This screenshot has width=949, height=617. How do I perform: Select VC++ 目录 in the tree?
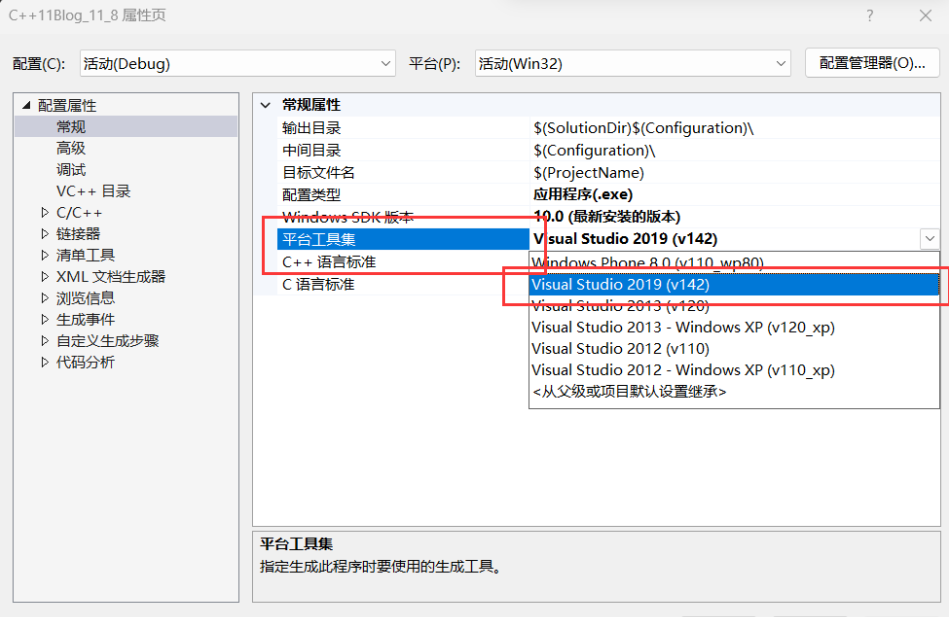(93, 191)
